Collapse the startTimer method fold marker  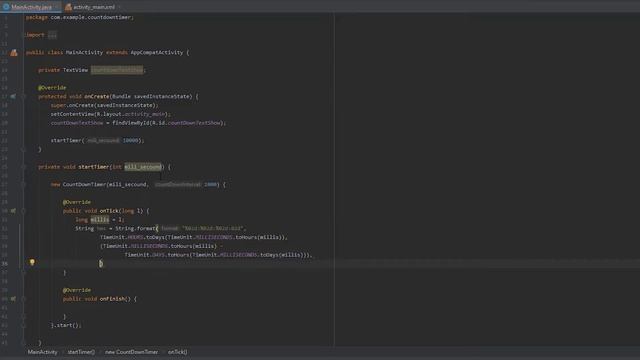(x=23, y=167)
